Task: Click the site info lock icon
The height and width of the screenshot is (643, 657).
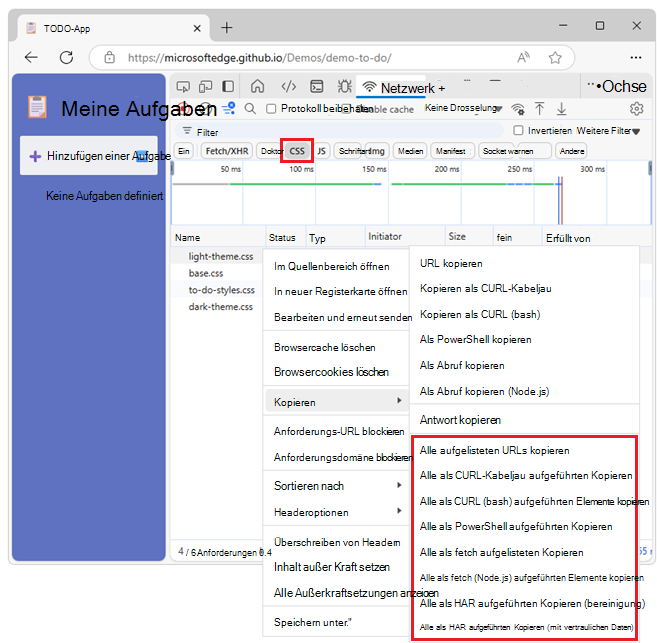Action: click(x=109, y=57)
